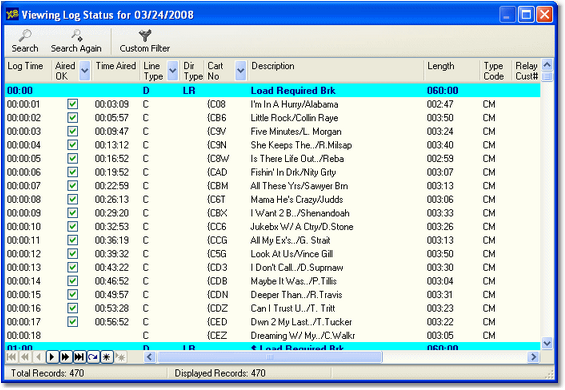Open the Aired OK column filter dropdown
Image resolution: width=565 pixels, height=390 pixels.
coord(85,71)
